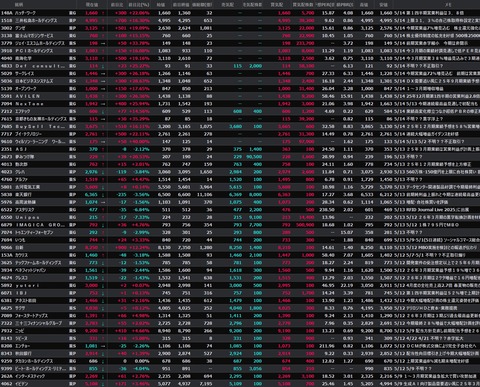
Task: Select stock code 7322
Action: [x=6, y=323]
